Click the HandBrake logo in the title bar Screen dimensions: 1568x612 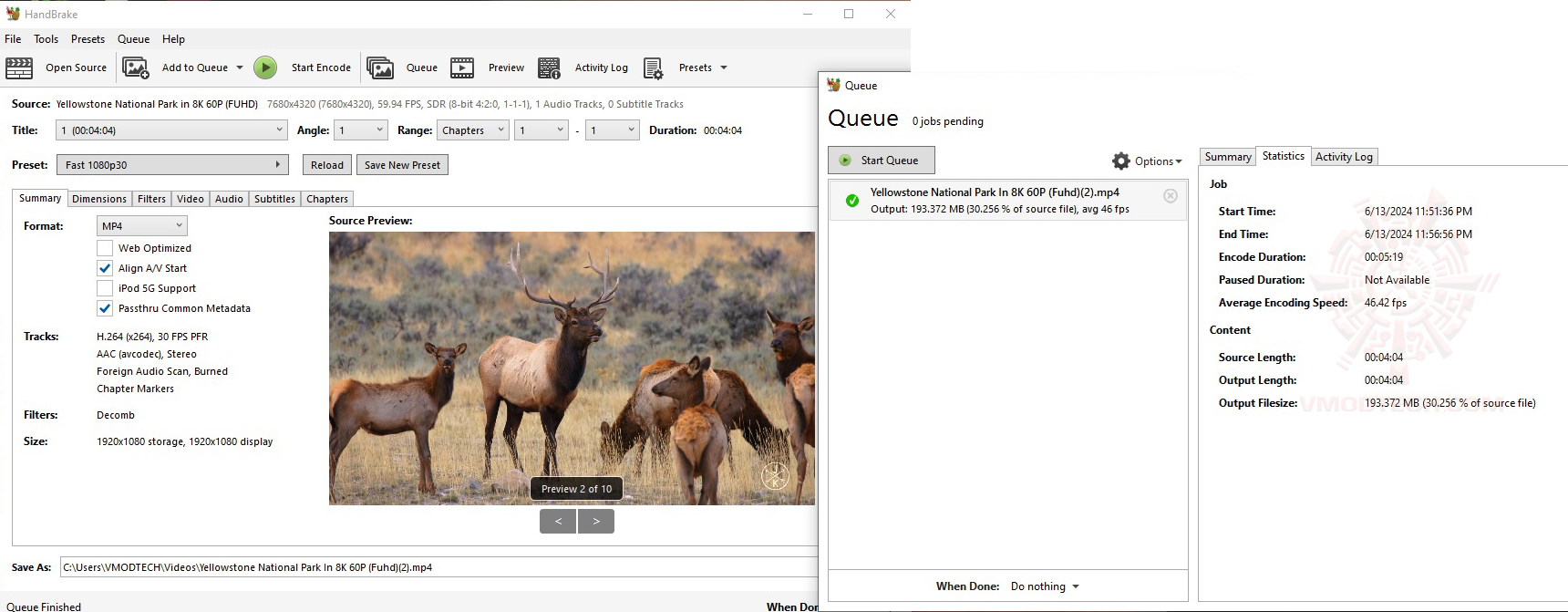13,14
